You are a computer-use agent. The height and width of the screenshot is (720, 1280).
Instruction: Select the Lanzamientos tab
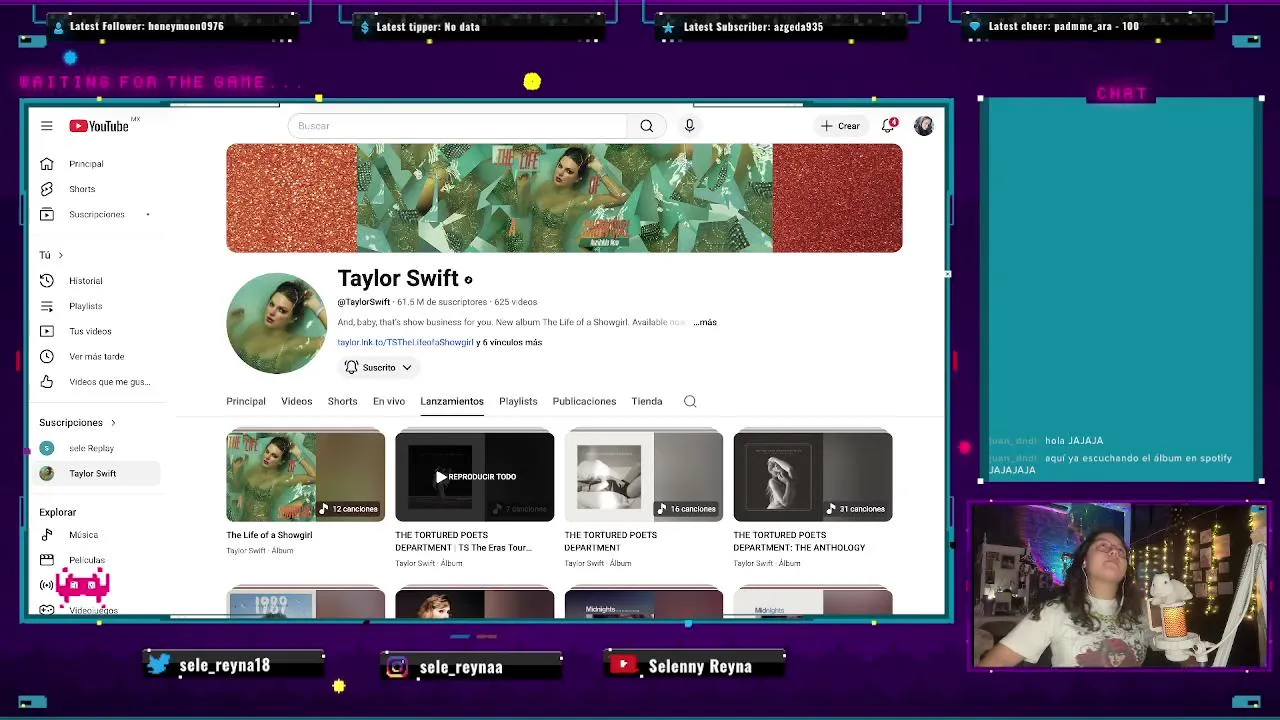(452, 401)
